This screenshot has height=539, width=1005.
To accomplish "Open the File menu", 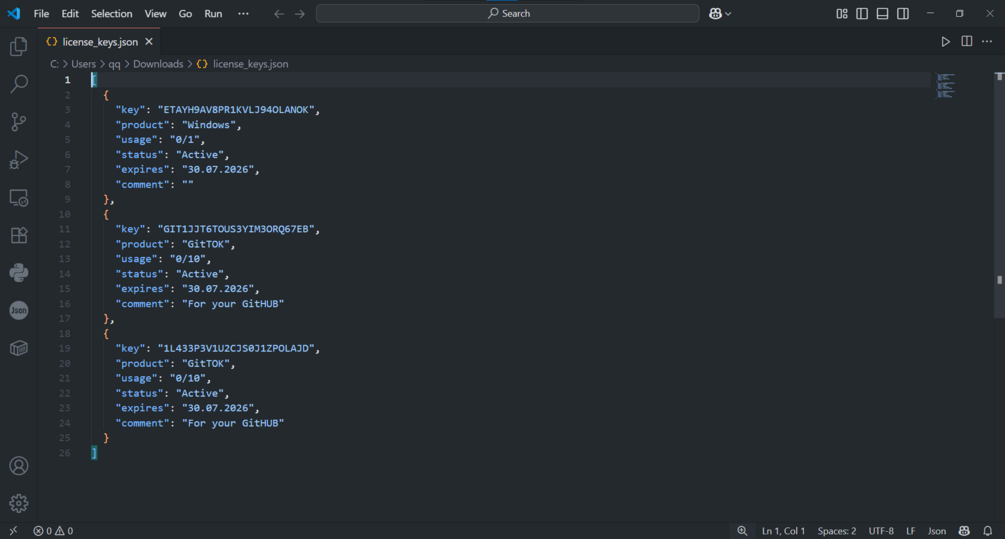I will [41, 13].
